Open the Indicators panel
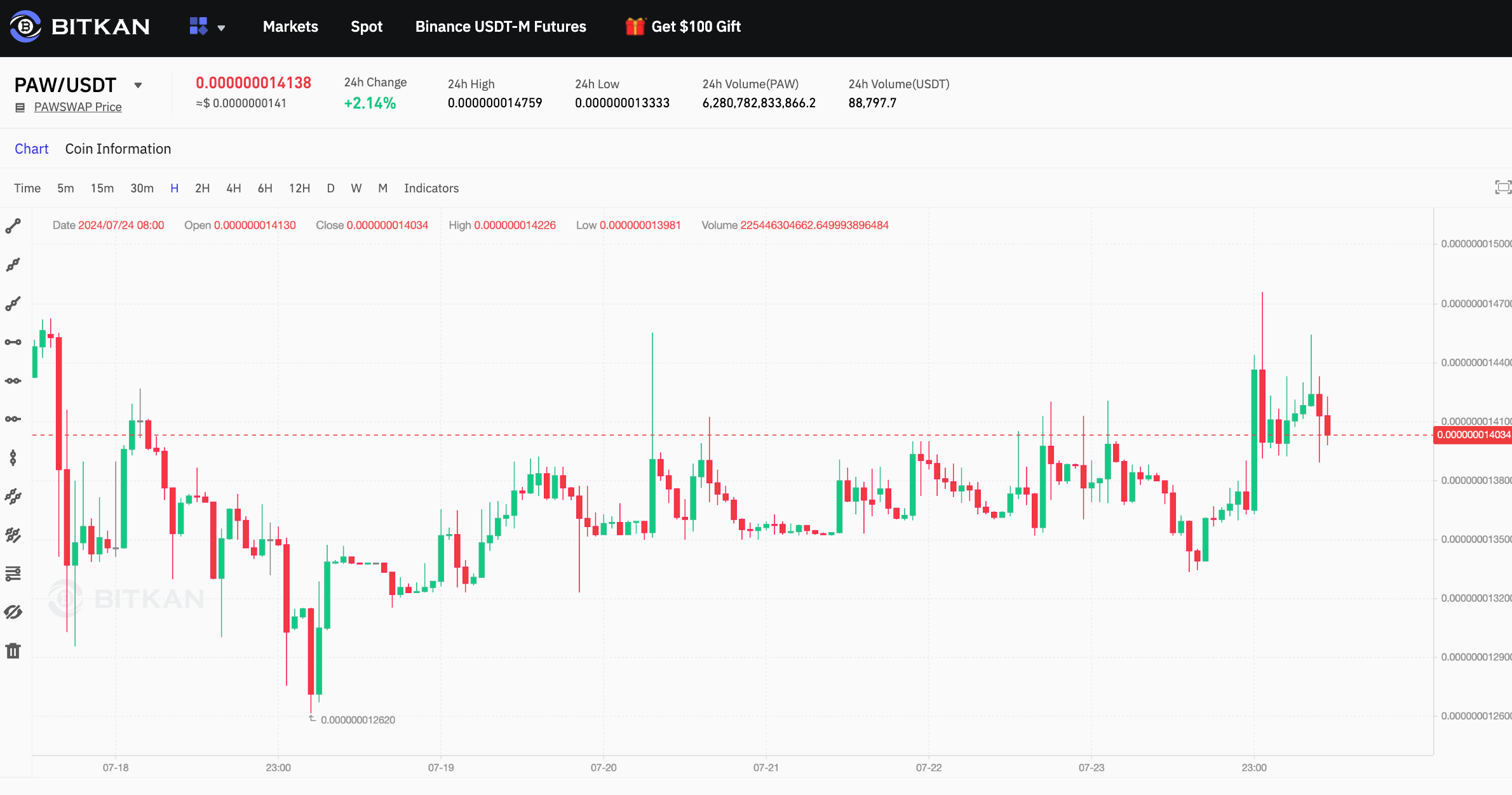 431,188
